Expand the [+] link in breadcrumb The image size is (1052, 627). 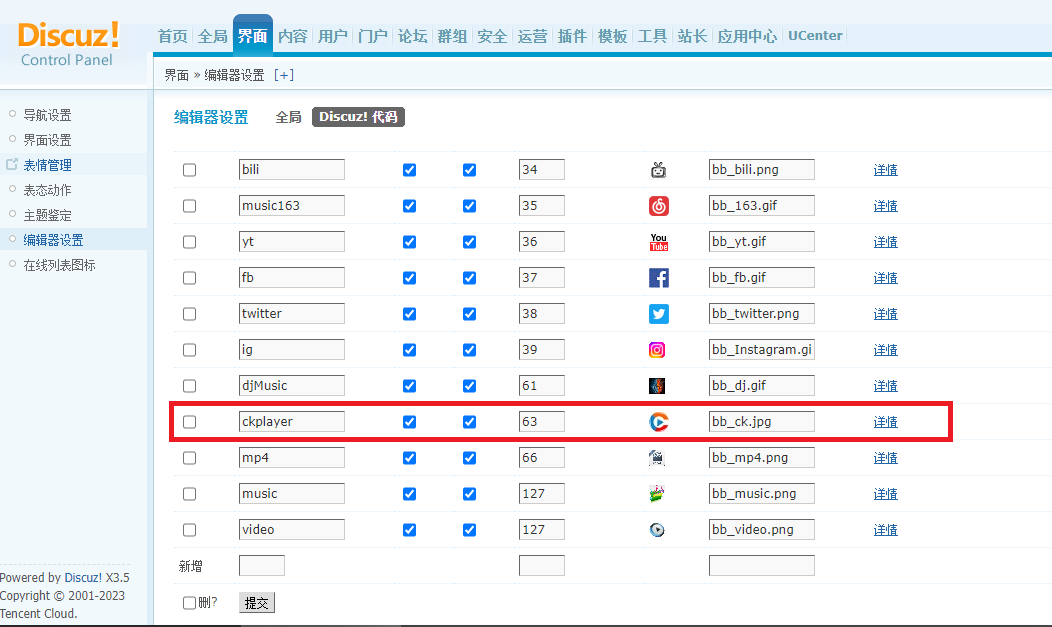click(284, 75)
